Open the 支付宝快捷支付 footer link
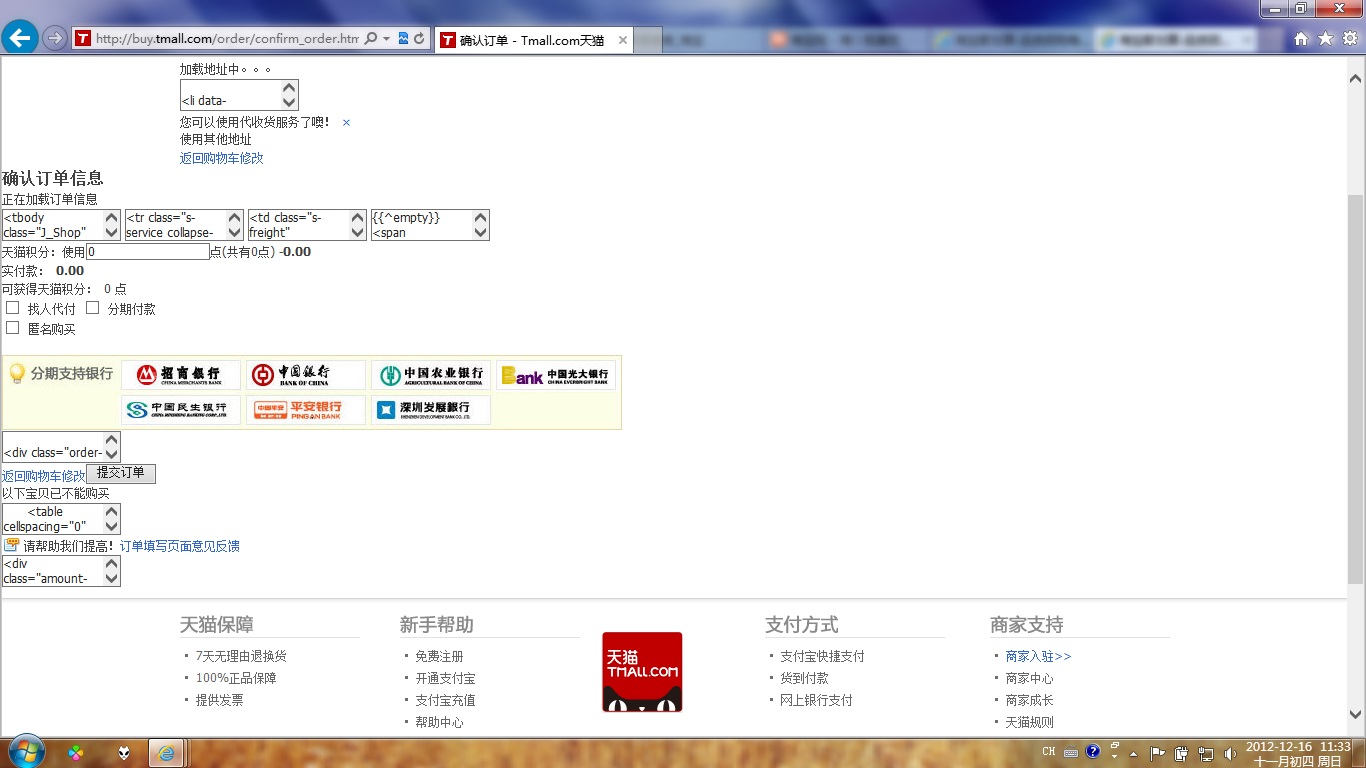This screenshot has width=1366, height=768. (x=822, y=656)
